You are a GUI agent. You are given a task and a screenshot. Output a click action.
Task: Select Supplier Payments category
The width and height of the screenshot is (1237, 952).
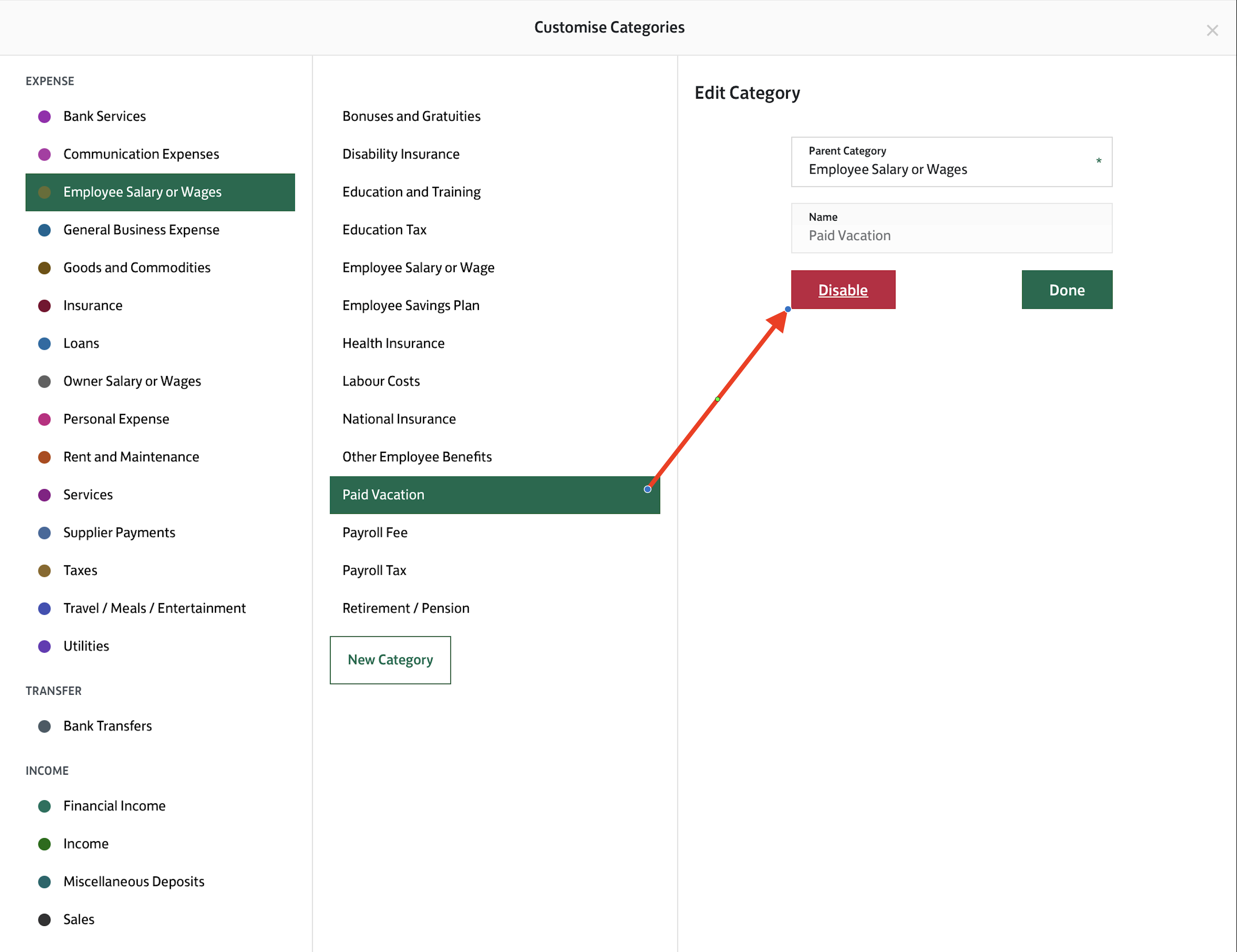[x=160, y=533]
